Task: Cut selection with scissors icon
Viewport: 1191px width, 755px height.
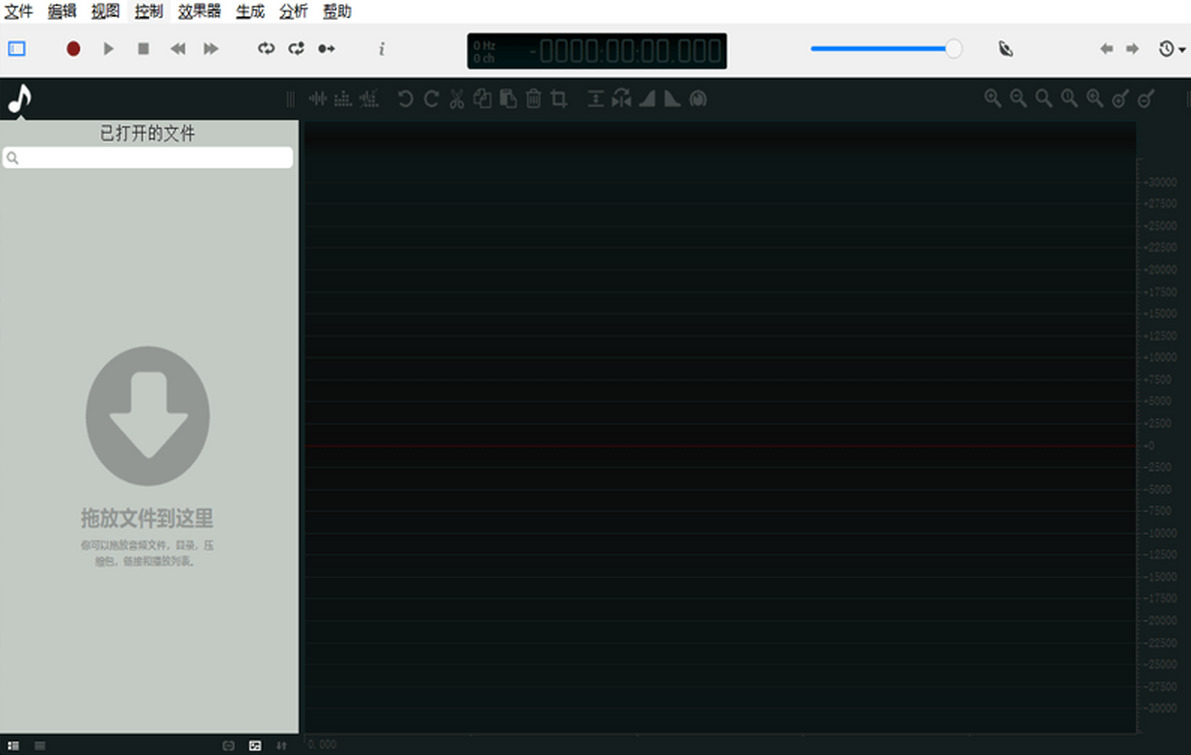Action: click(x=456, y=99)
